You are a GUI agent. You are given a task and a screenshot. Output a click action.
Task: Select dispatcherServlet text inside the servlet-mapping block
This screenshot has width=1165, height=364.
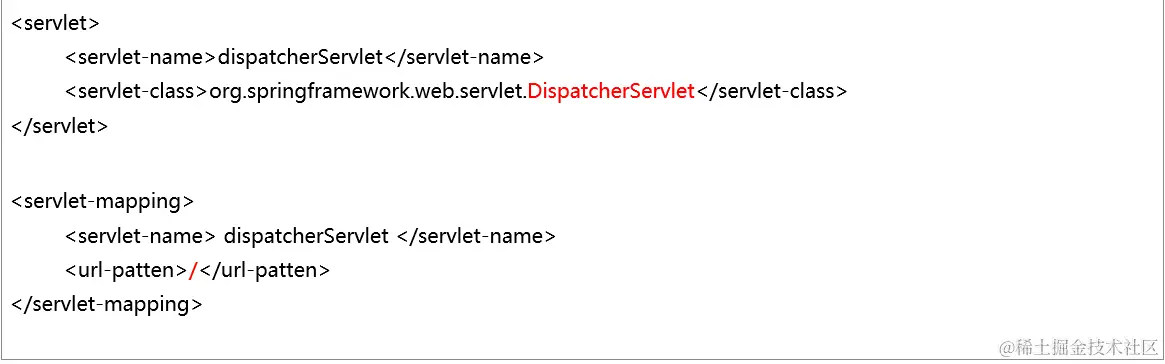click(305, 236)
